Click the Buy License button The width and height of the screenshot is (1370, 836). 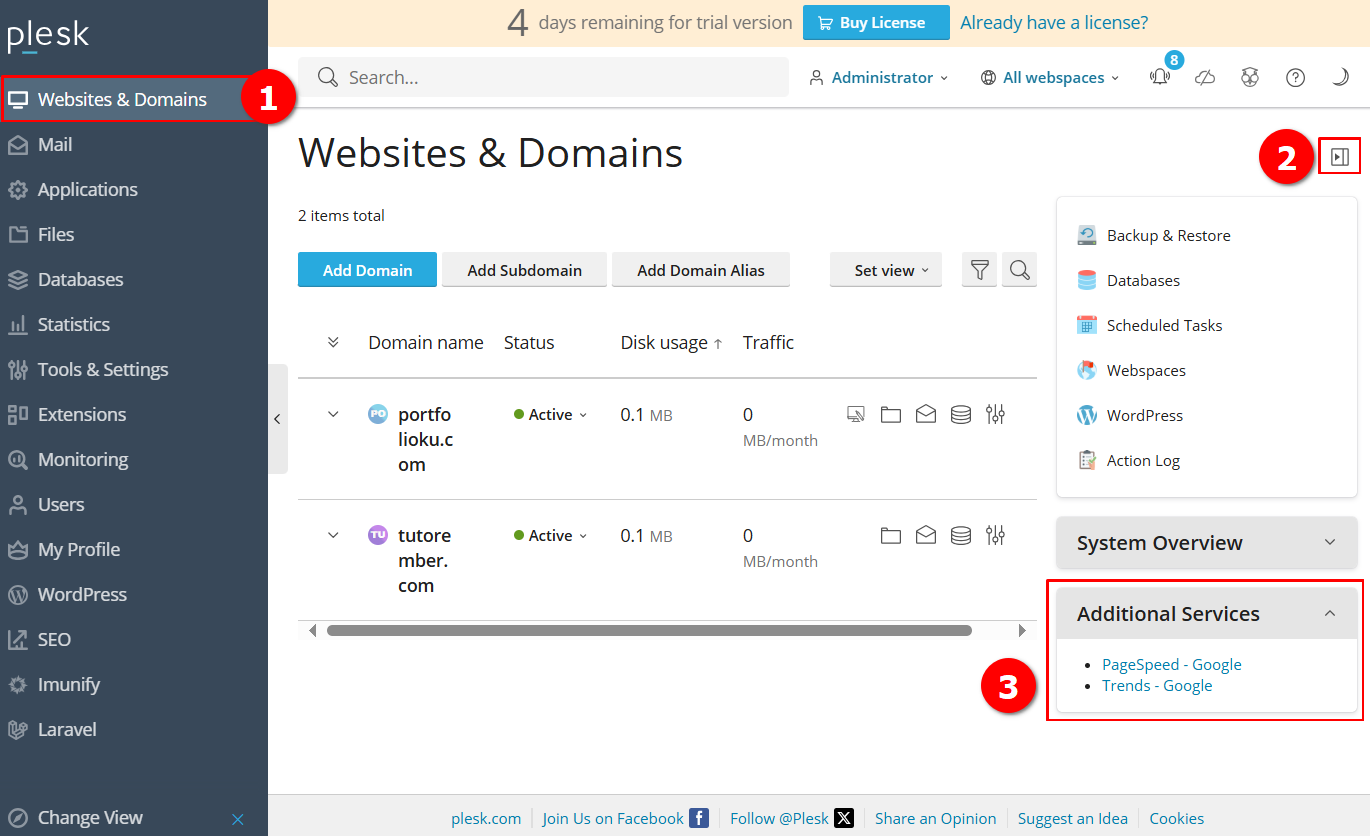[x=876, y=22]
